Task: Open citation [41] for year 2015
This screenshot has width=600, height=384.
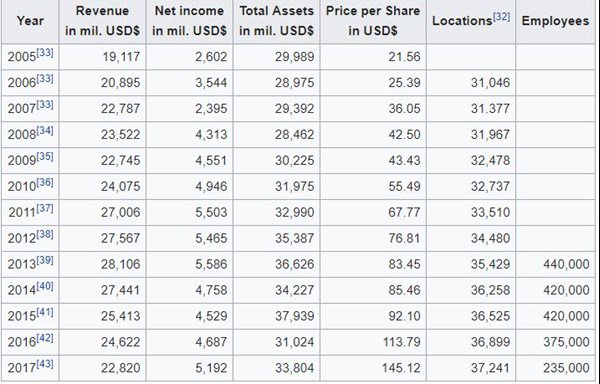Action: 45,312
